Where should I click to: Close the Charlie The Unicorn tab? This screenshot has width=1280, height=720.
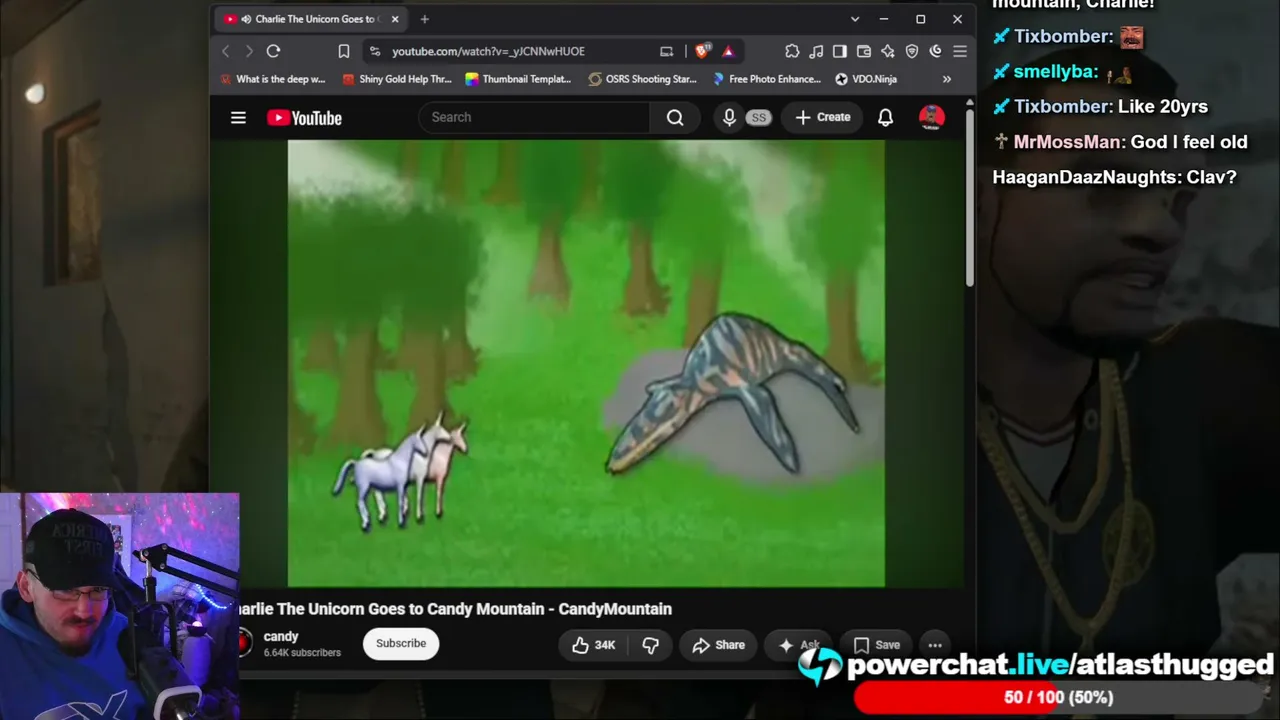coord(395,19)
